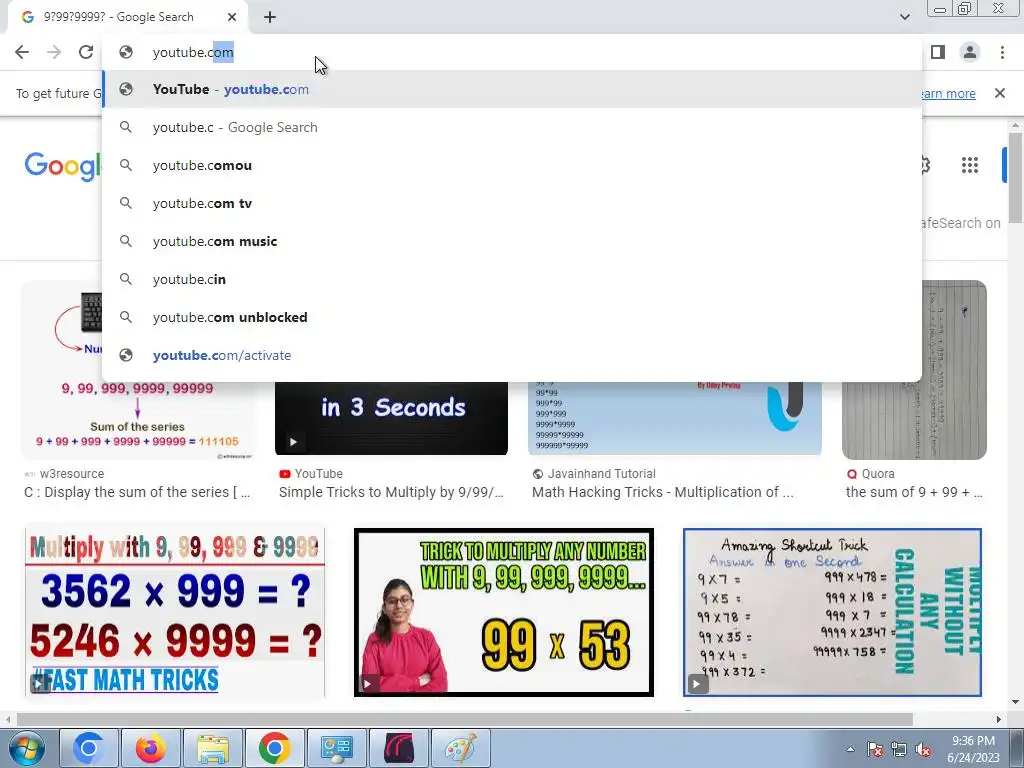Open the 'Learn more' link
1024x768 pixels.
click(x=947, y=93)
